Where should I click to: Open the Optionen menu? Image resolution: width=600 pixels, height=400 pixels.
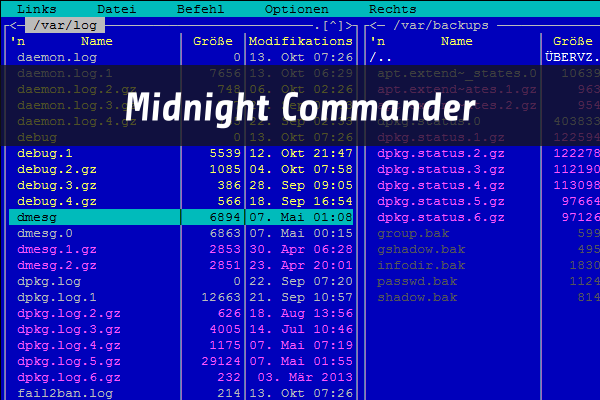(297, 9)
